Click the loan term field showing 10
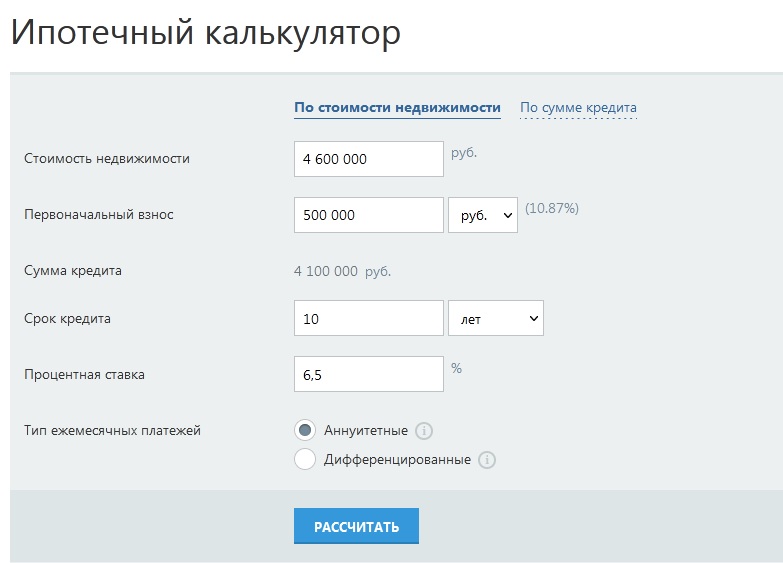 pyautogui.click(x=368, y=319)
